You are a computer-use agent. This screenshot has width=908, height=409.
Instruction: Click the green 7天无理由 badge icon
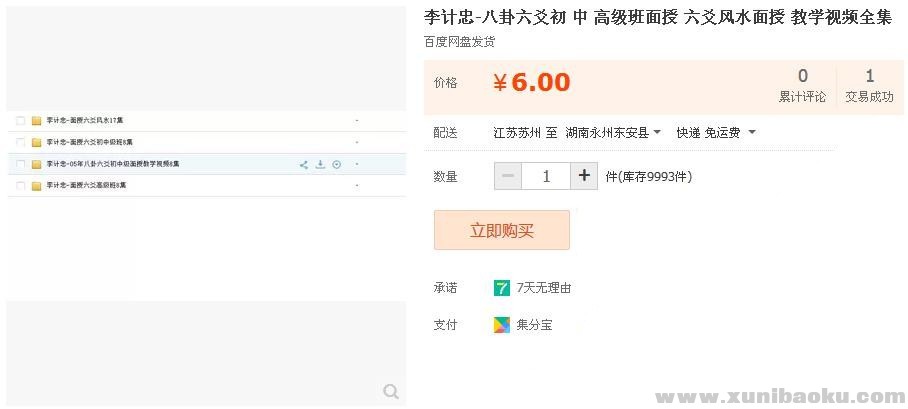[502, 288]
